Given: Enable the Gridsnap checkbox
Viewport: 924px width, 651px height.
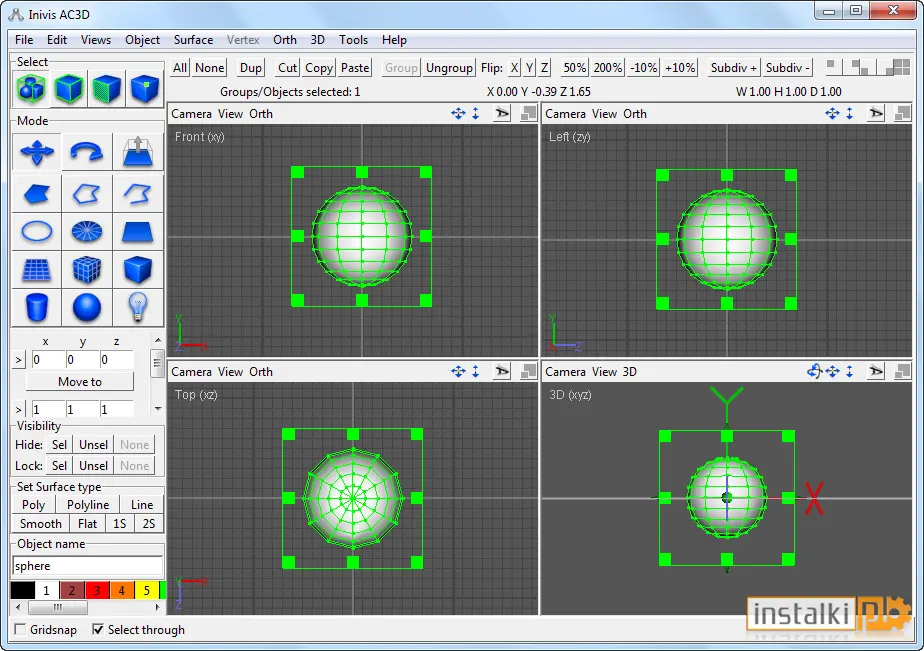Looking at the screenshot, I should [x=20, y=629].
